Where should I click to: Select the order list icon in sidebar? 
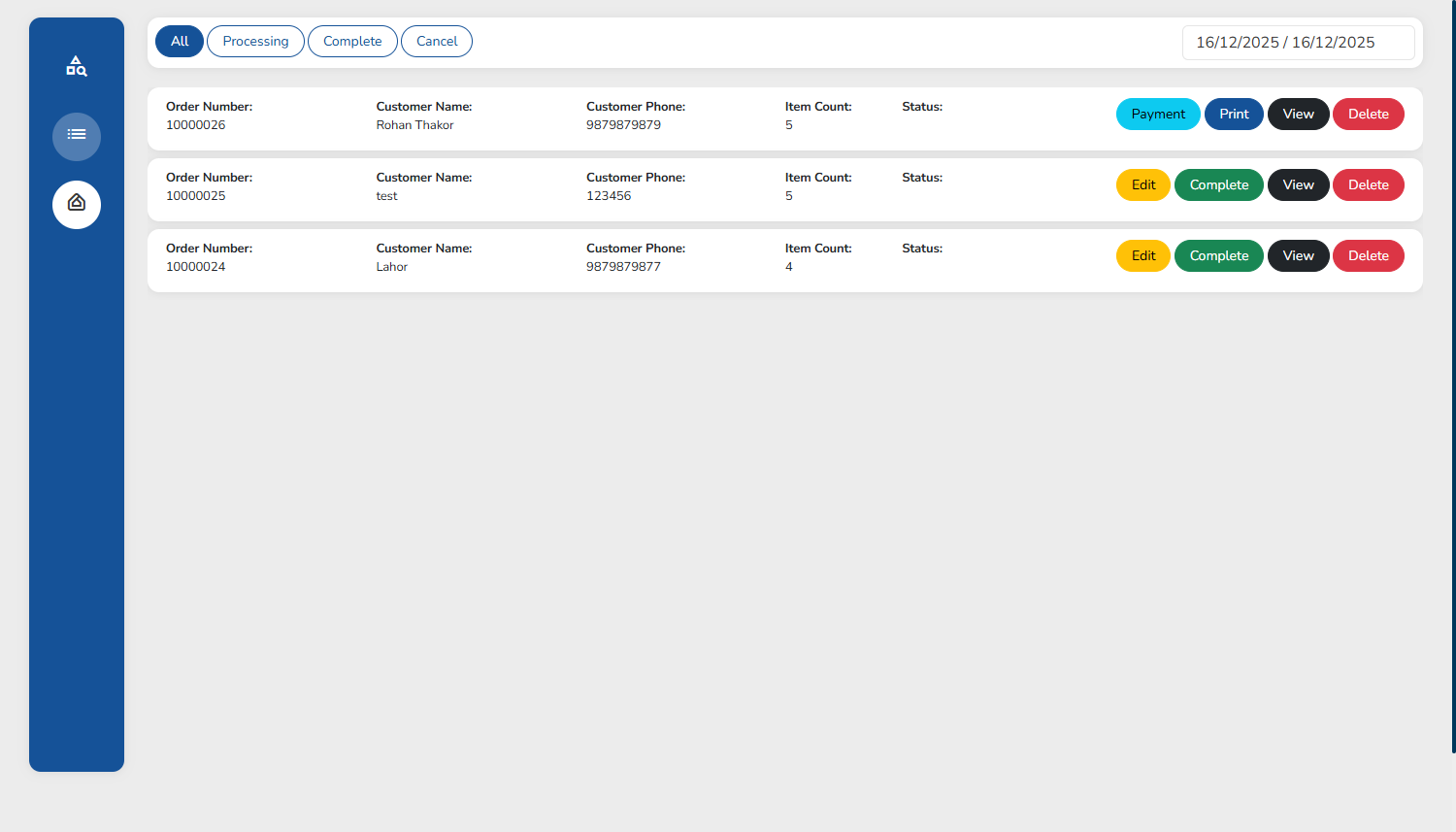[77, 136]
